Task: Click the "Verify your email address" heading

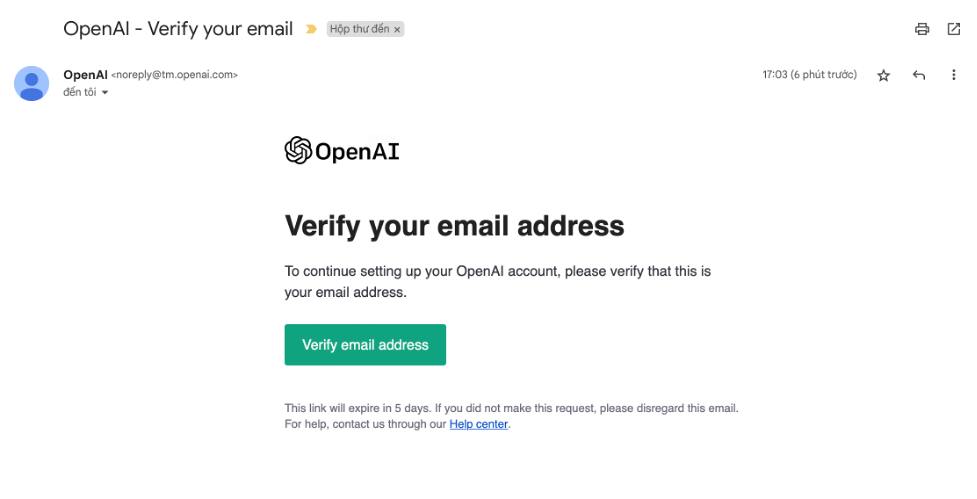Action: tap(454, 226)
